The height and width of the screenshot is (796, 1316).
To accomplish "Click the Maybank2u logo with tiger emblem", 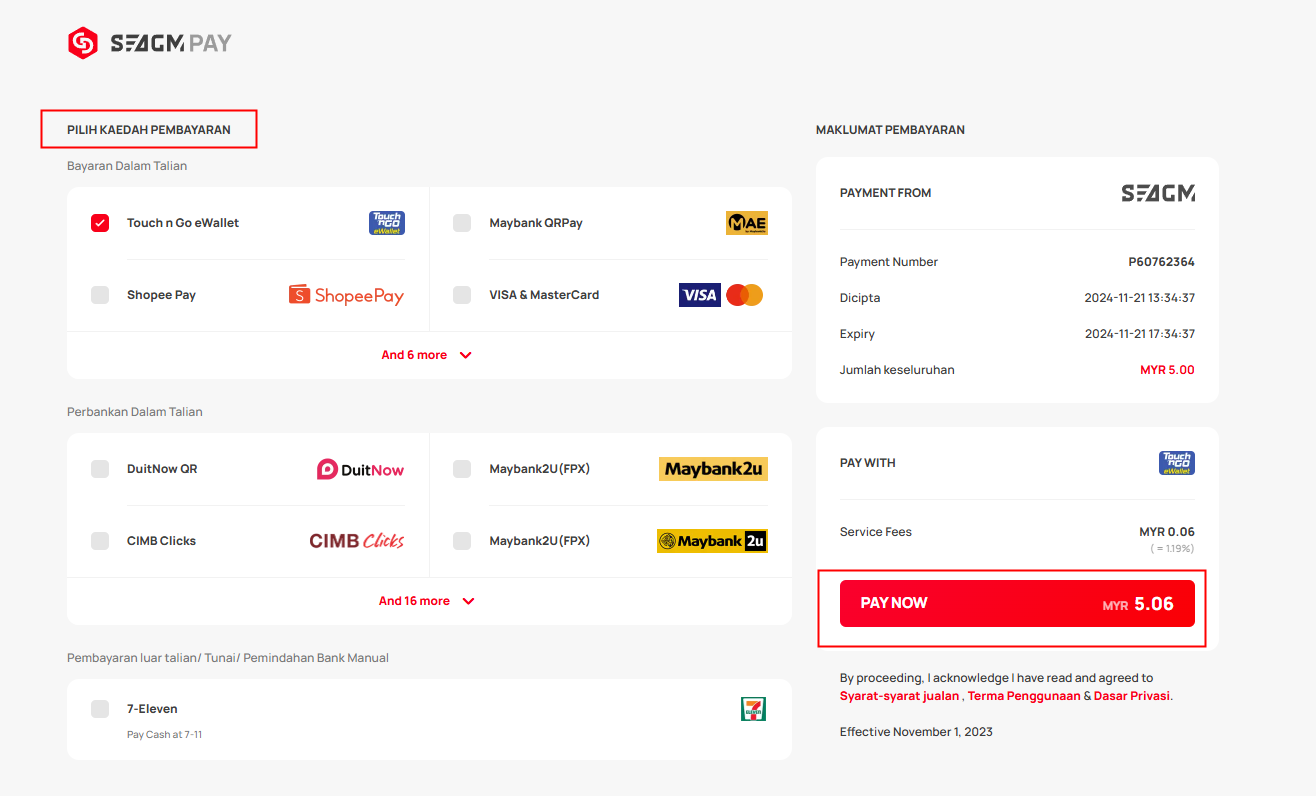I will click(x=712, y=541).
